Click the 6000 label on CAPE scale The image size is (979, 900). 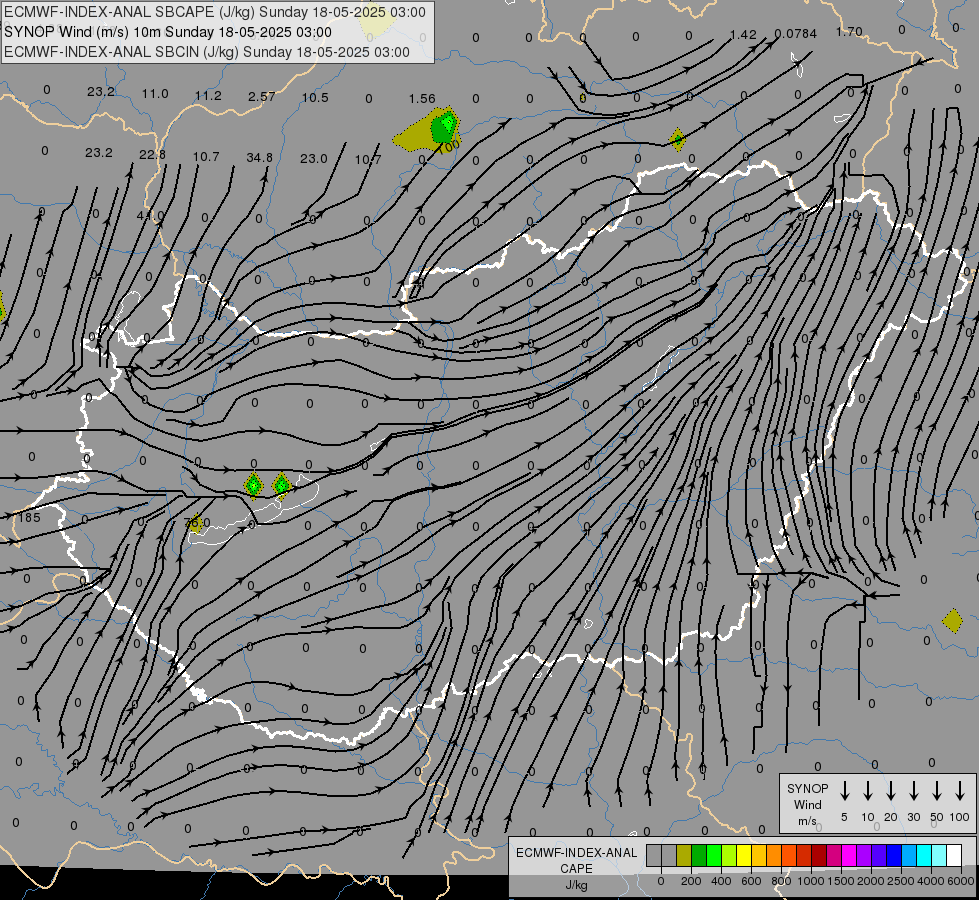pos(961,881)
